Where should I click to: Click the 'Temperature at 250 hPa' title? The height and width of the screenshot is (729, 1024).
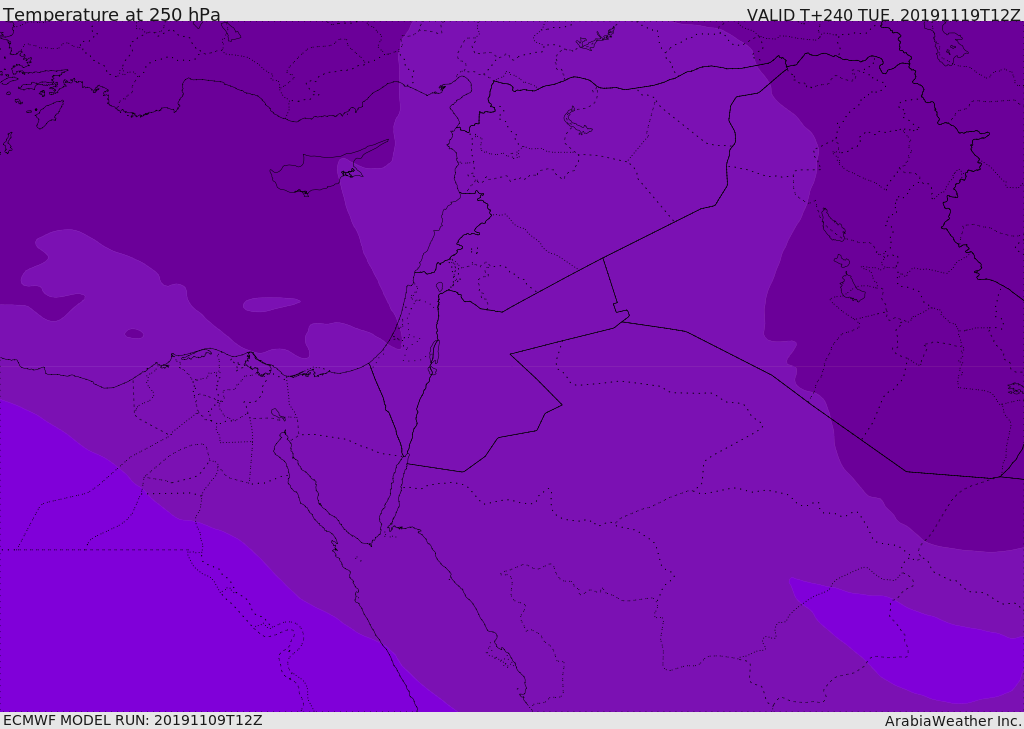[x=112, y=14]
